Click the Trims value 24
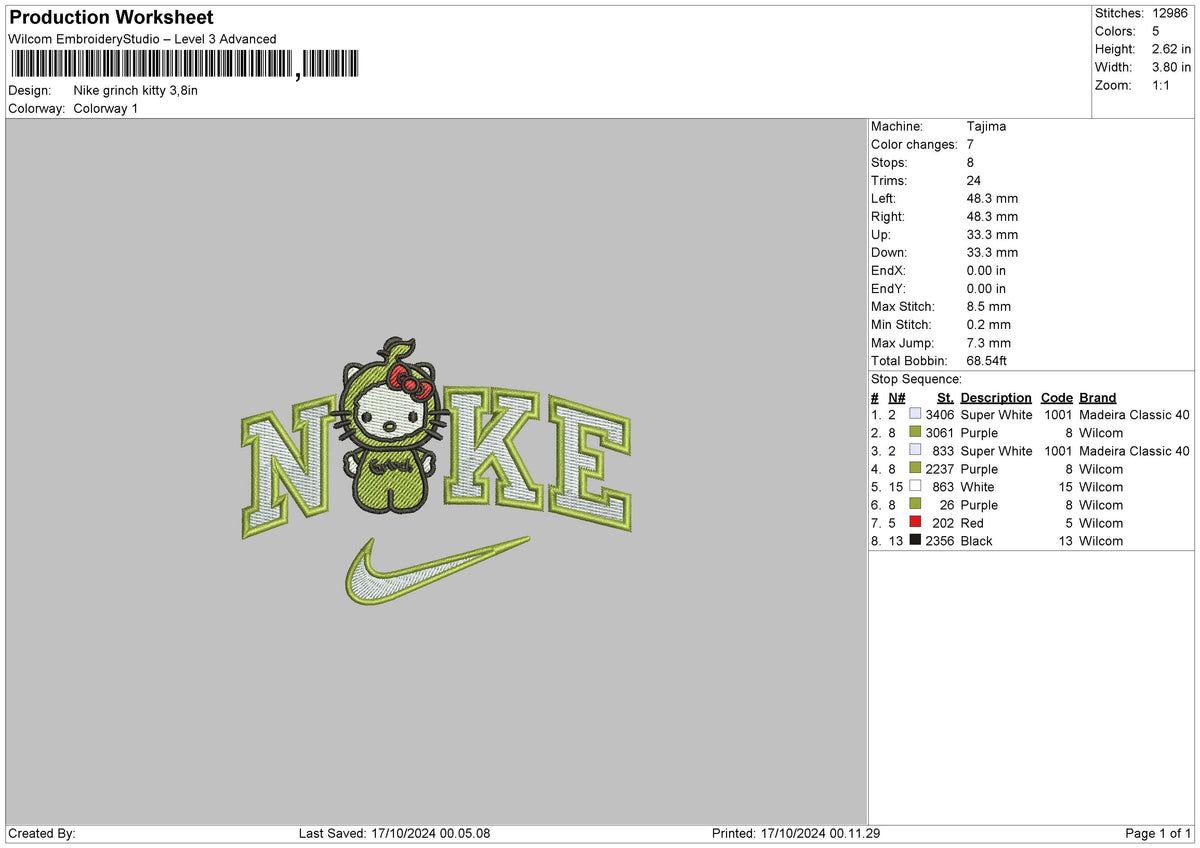This screenshot has width=1200, height=848. (x=975, y=180)
